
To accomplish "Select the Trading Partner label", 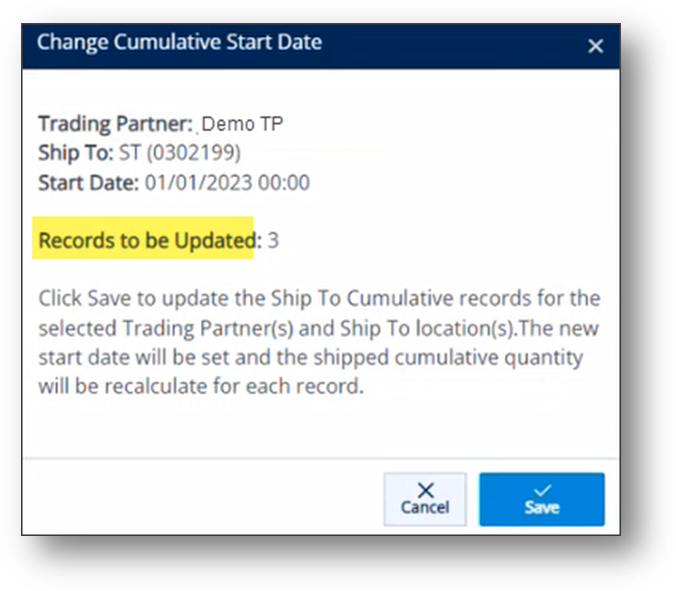I will point(116,124).
